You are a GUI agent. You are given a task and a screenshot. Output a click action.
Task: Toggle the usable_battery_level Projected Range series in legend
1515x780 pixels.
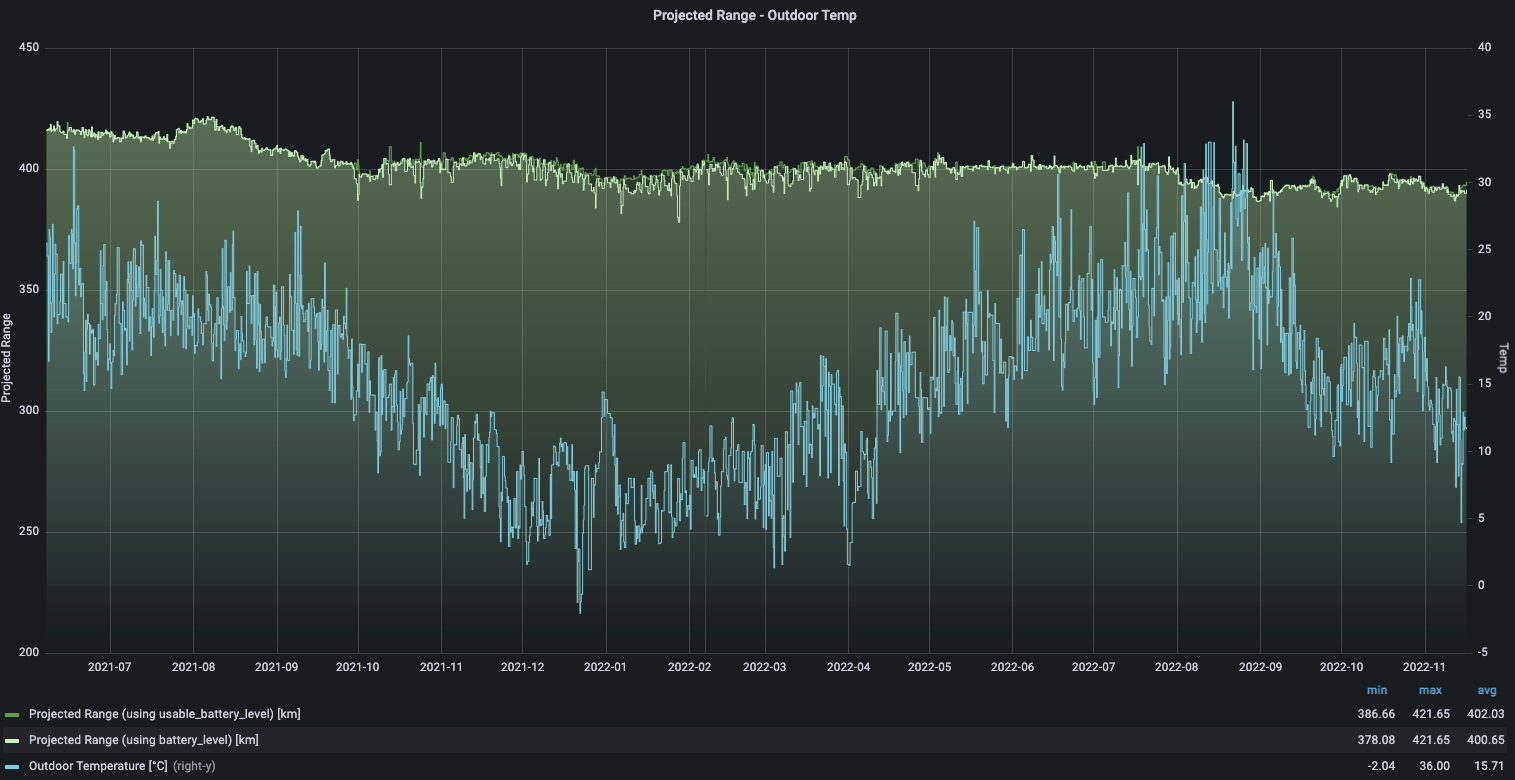point(165,714)
